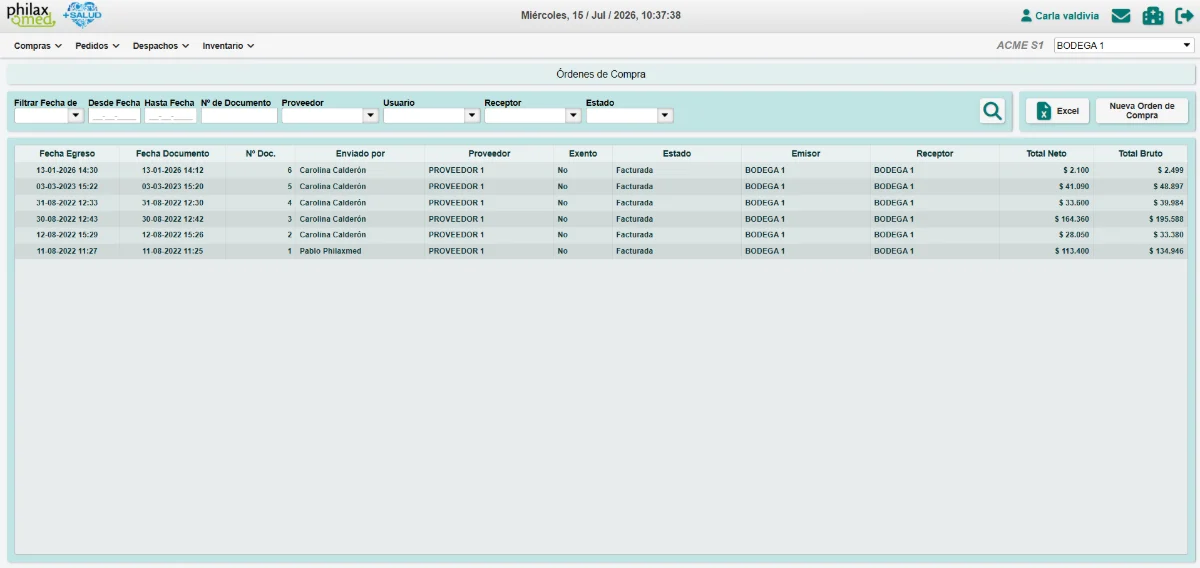Open the Carla valdivia user link
Screen dimensions: 1200x568
[x=1067, y=16]
